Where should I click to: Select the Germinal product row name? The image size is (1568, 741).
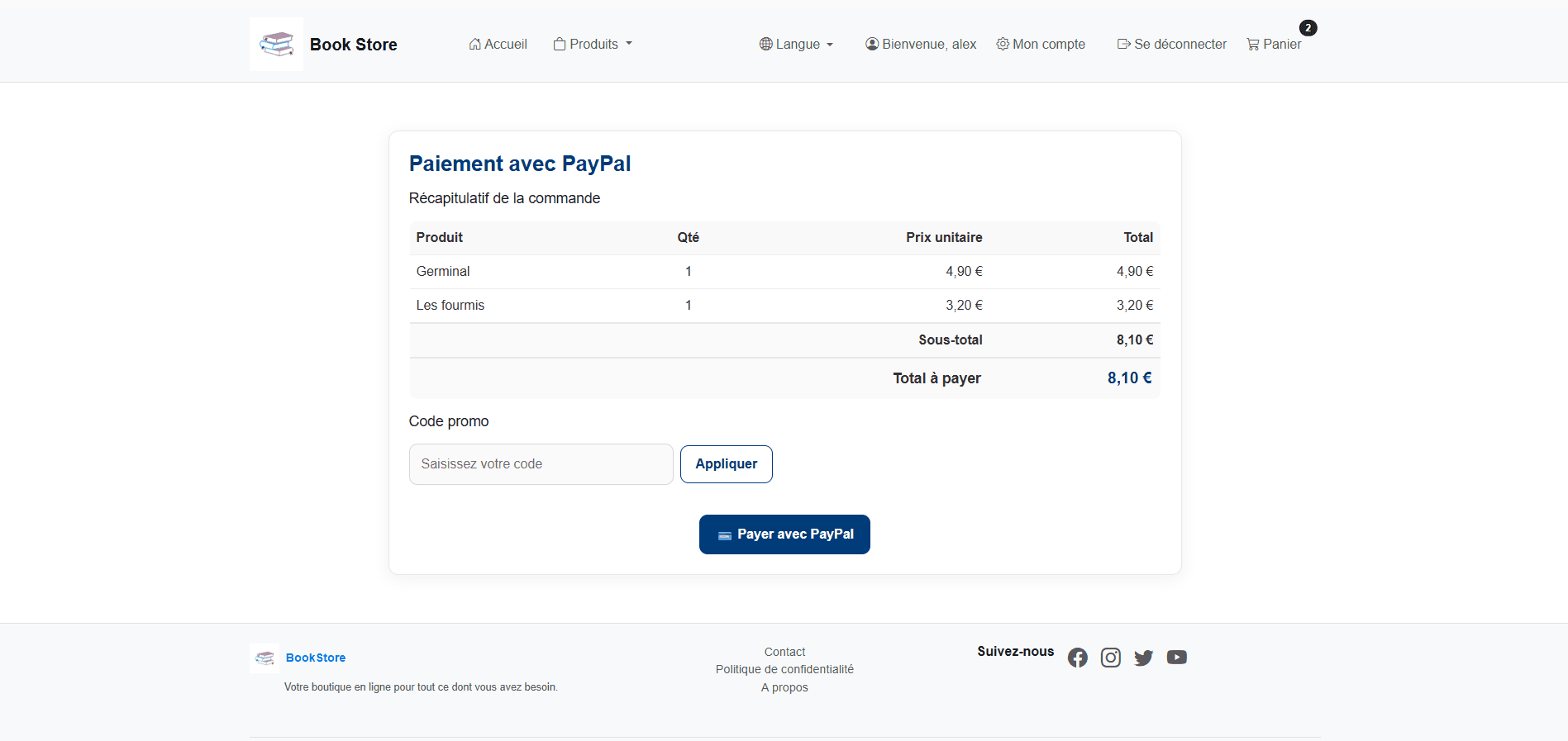(x=443, y=272)
